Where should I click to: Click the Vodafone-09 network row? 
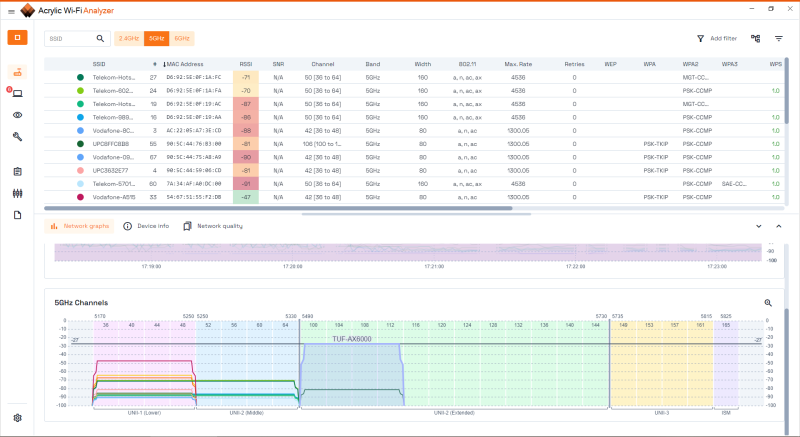tap(414, 157)
